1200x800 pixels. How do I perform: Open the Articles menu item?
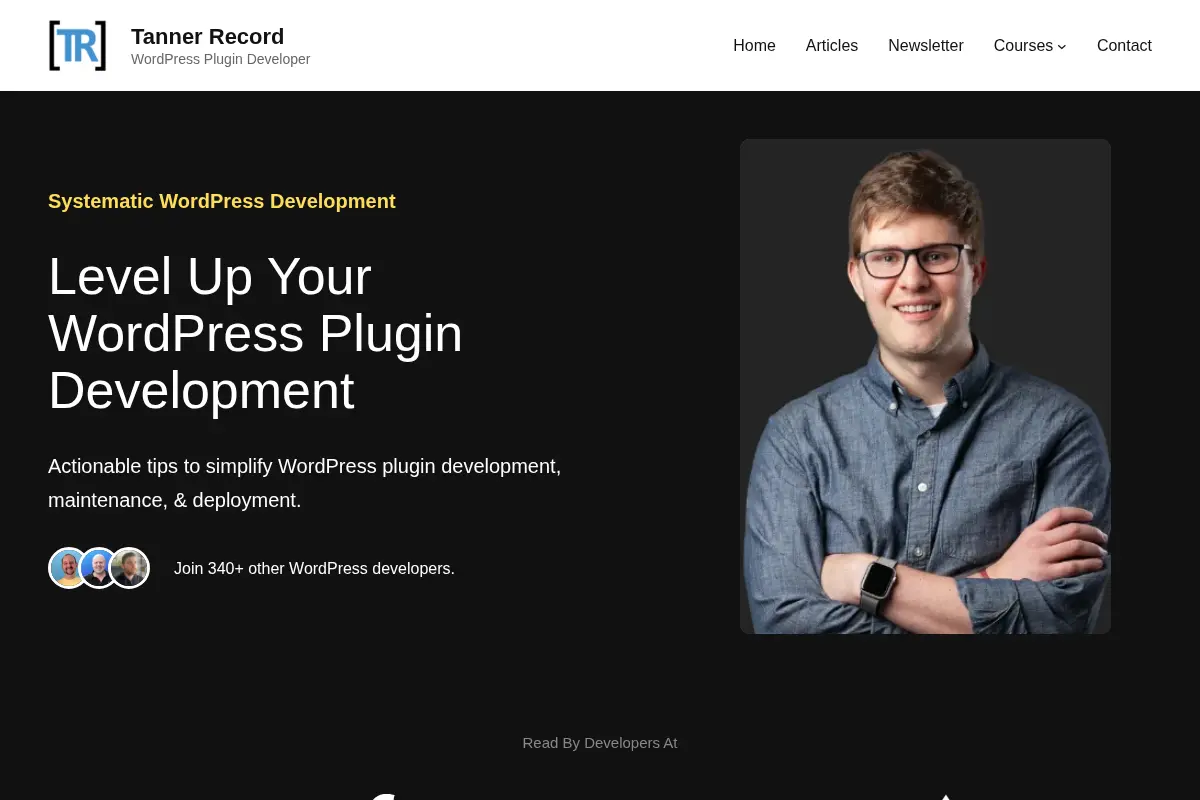click(832, 45)
